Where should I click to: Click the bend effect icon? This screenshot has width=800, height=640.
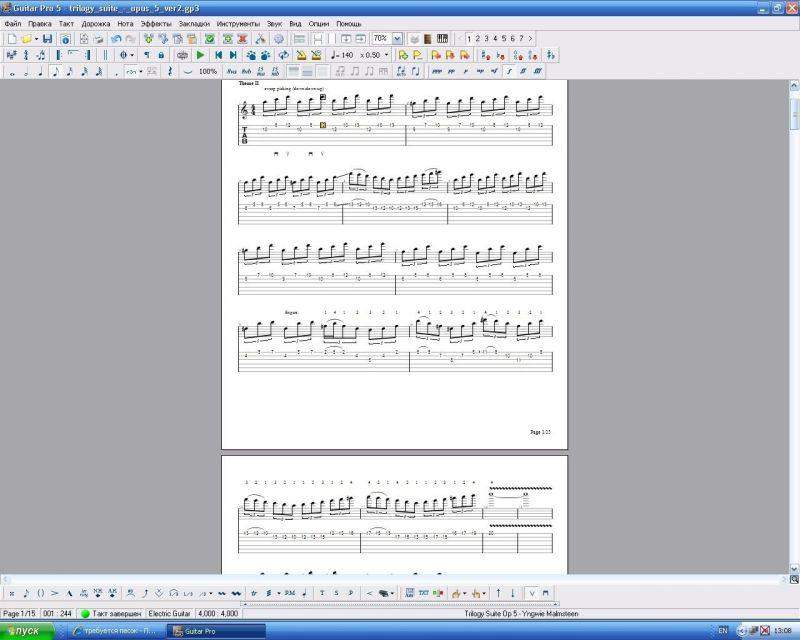(145, 594)
